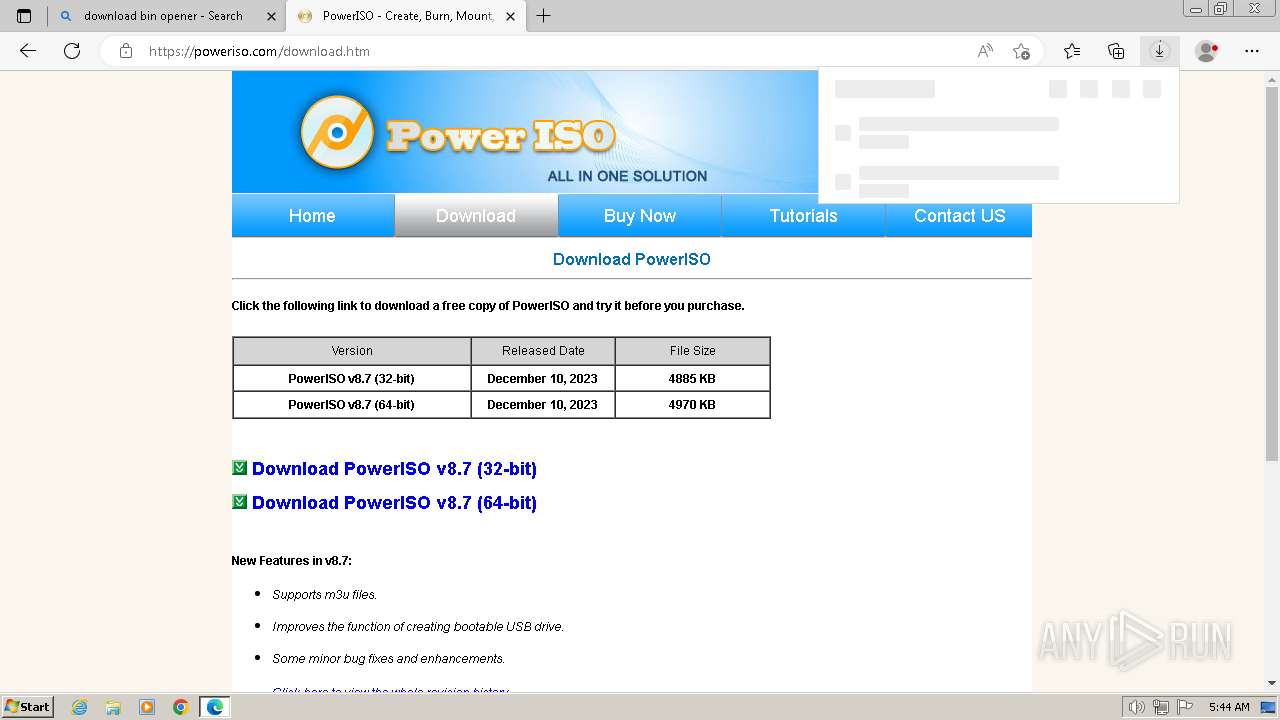This screenshot has width=1280, height=720.
Task: Open the Contact US navigation tab
Action: coord(959,216)
